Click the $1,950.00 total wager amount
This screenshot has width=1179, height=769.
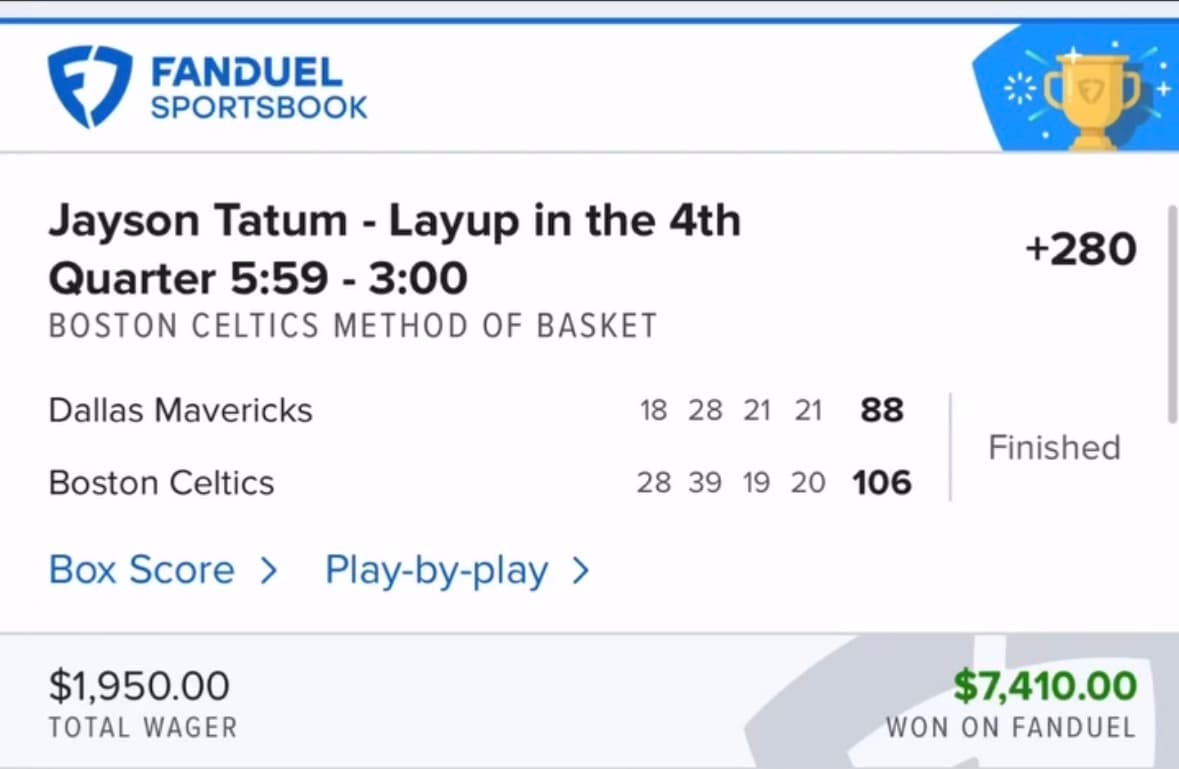(x=139, y=686)
